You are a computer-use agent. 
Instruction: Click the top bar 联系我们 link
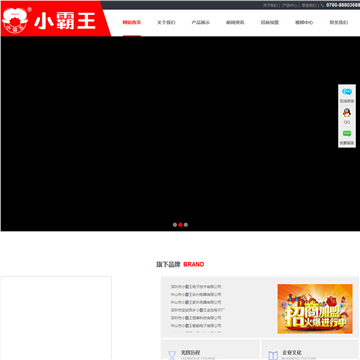(x=309, y=5)
